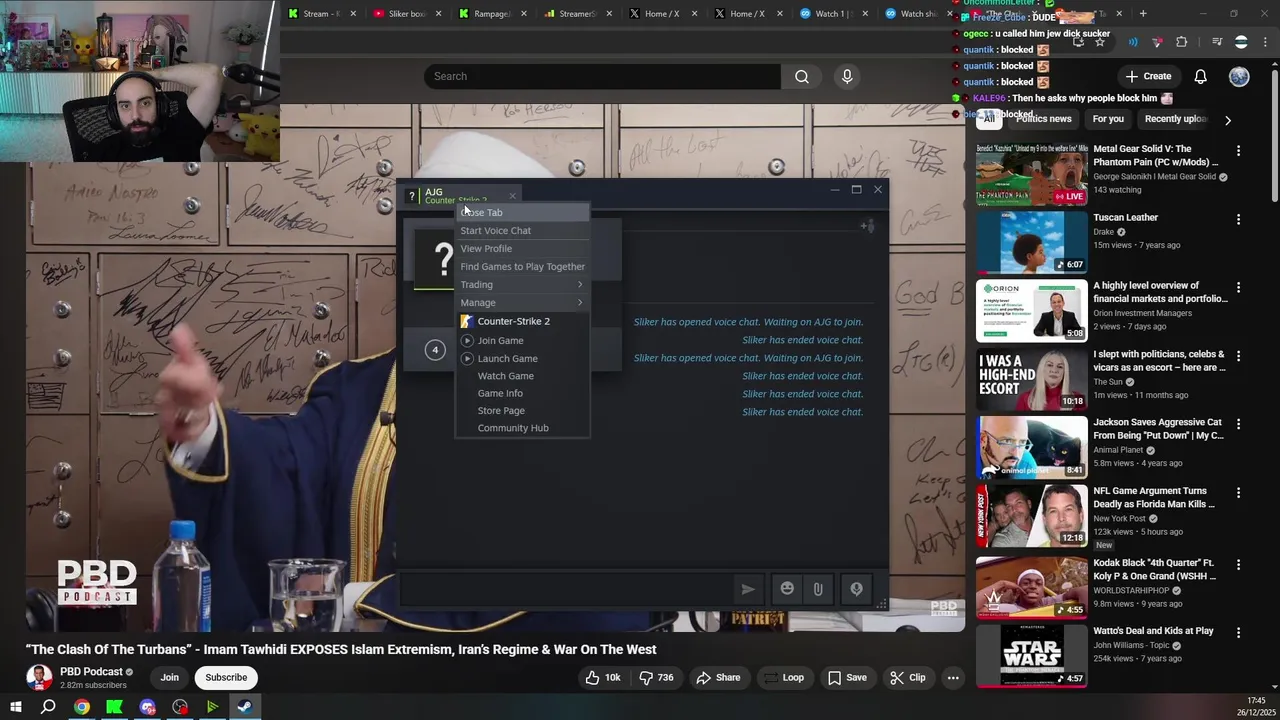The height and width of the screenshot is (720, 1280).
Task: Open YouTube notifications bell
Action: tap(1200, 76)
